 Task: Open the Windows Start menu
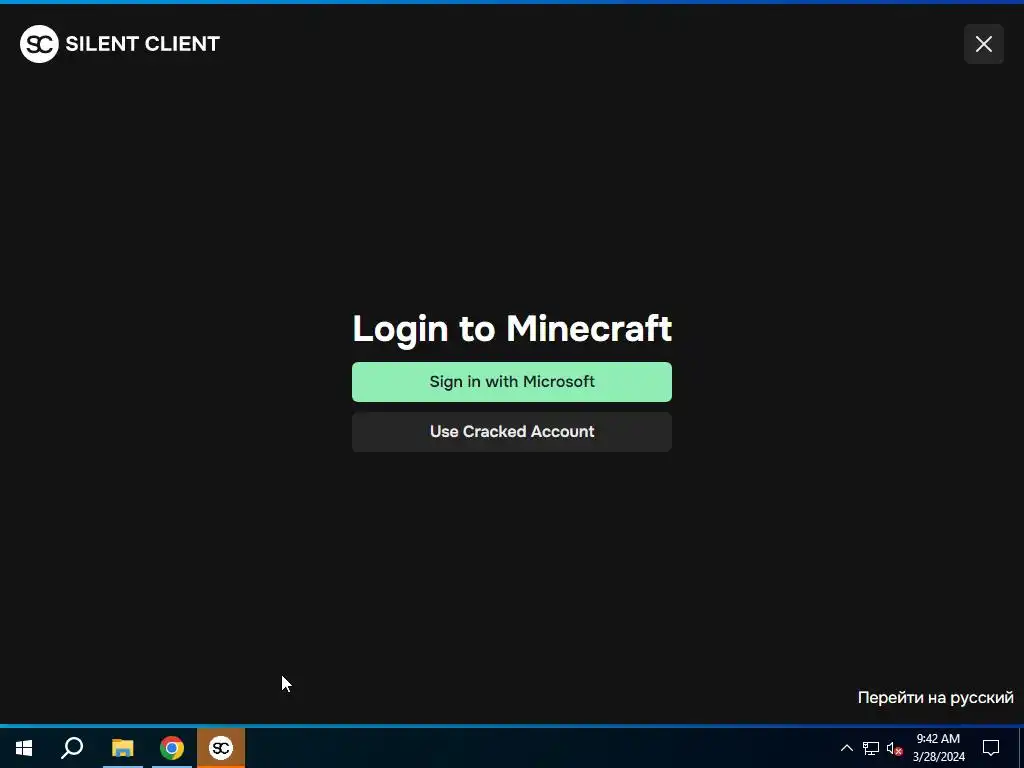click(x=24, y=748)
